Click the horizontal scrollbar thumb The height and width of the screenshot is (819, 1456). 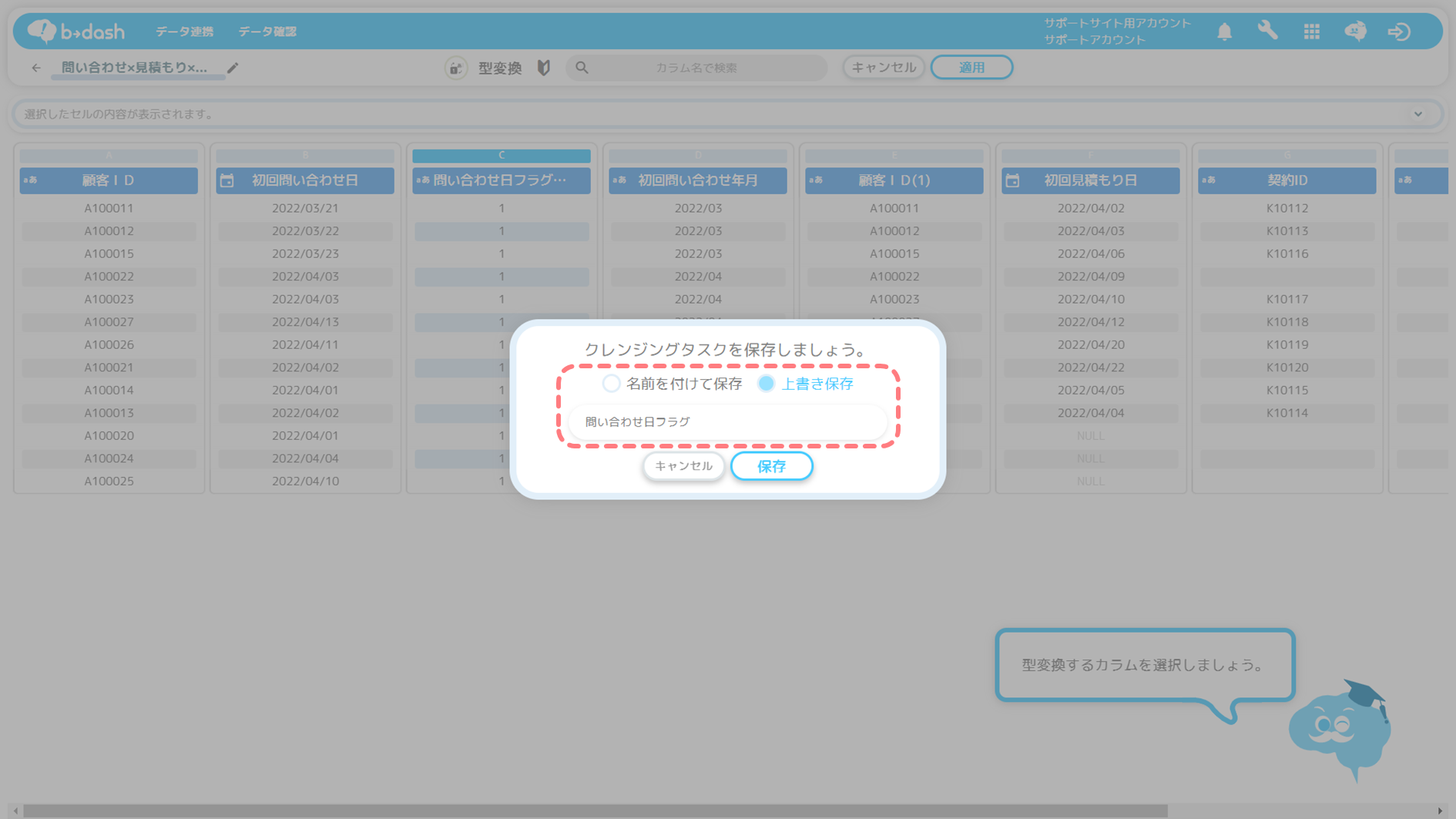click(x=595, y=811)
